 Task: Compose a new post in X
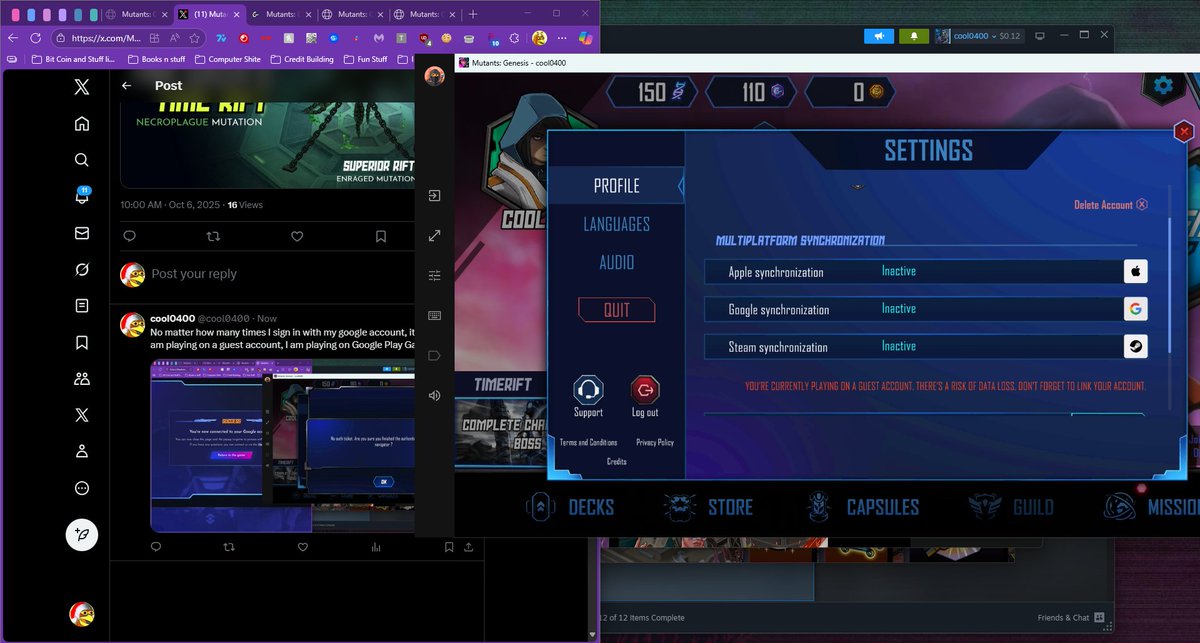point(82,535)
